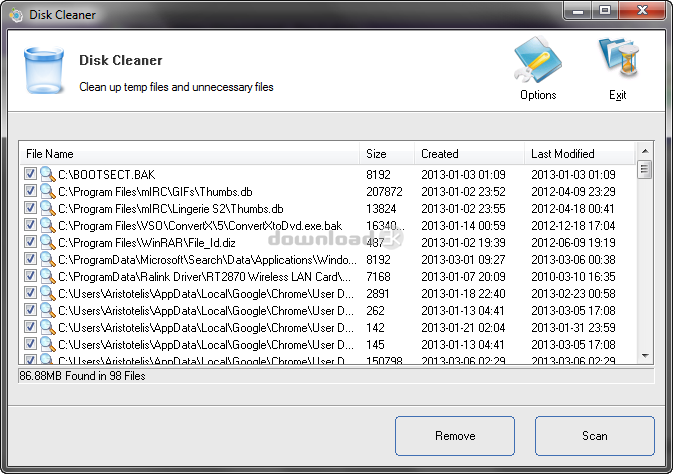Click magnifier icon beside ConvertXtoDvd.exe.bak
This screenshot has height=474, width=673.
pyautogui.click(x=46, y=225)
